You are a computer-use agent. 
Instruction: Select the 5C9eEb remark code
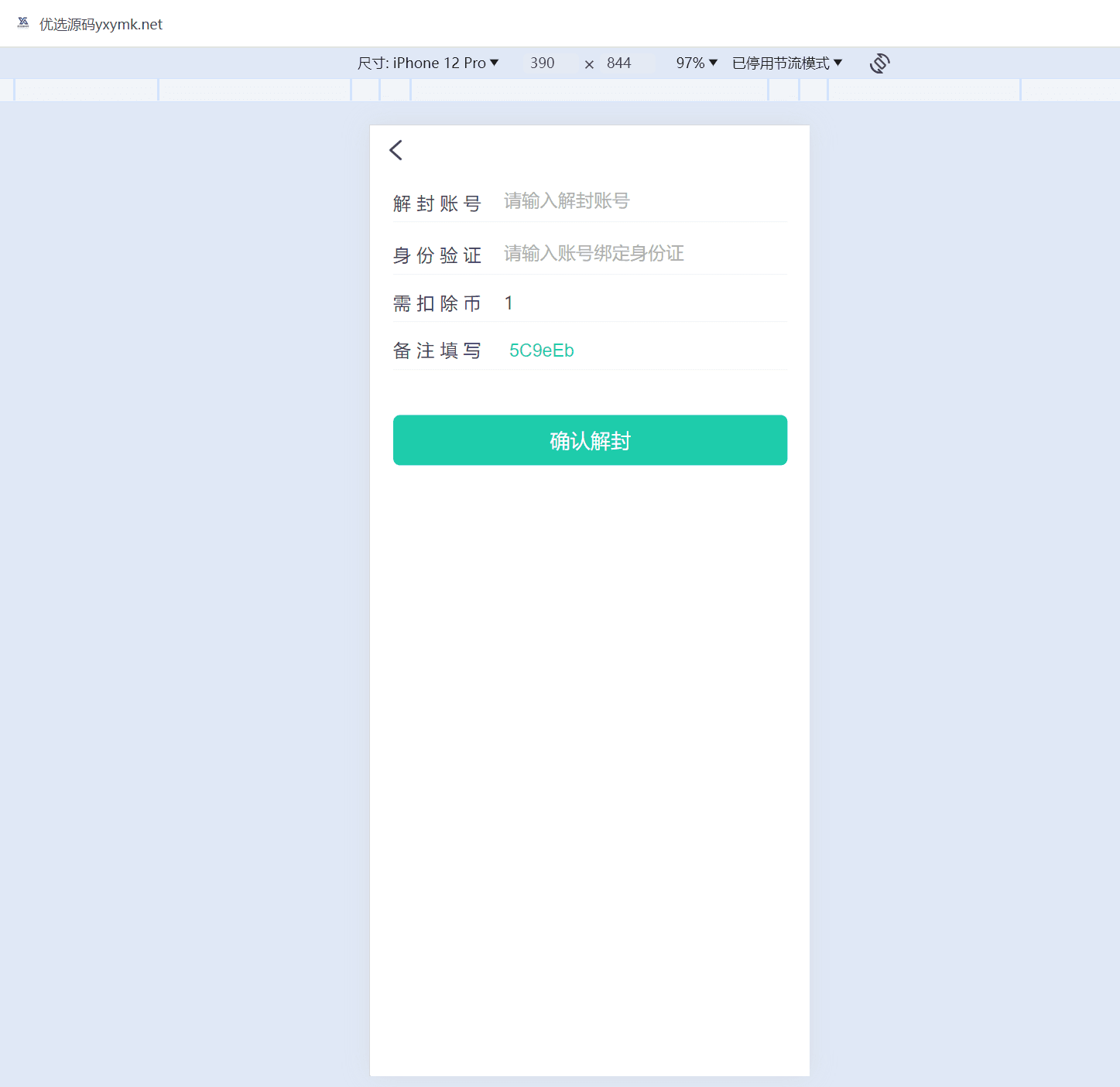pyautogui.click(x=541, y=350)
